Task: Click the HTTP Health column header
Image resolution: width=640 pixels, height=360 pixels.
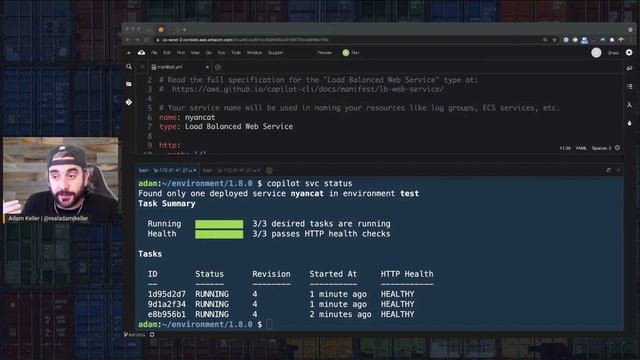Action: [x=407, y=274]
